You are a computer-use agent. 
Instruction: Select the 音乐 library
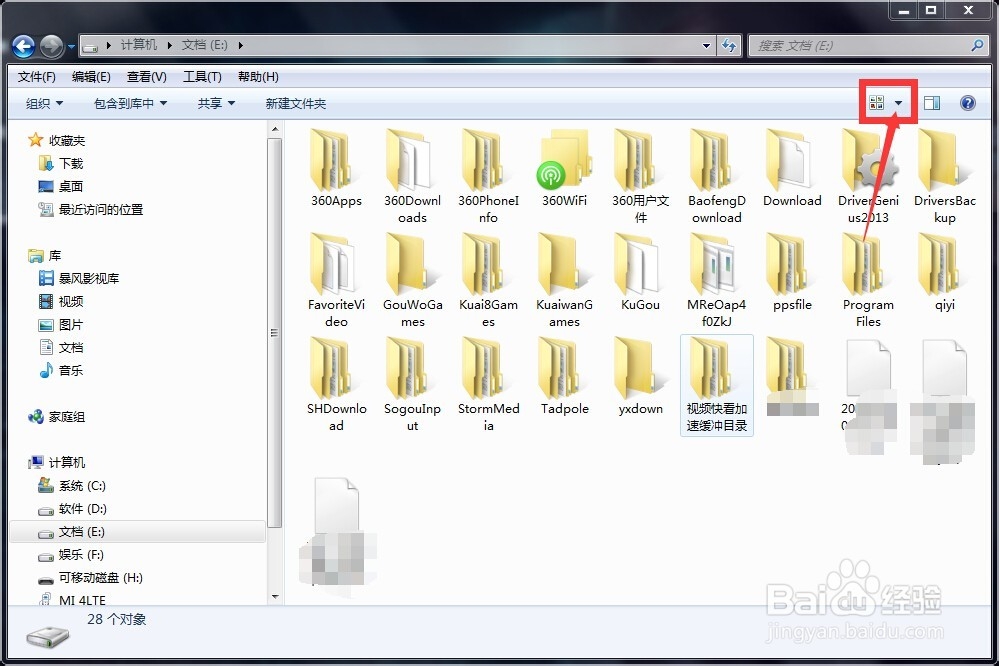pos(61,370)
